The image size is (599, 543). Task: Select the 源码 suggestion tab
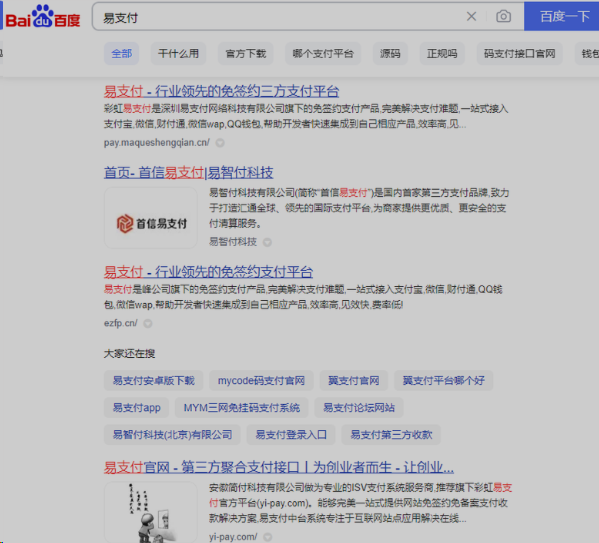pos(390,53)
